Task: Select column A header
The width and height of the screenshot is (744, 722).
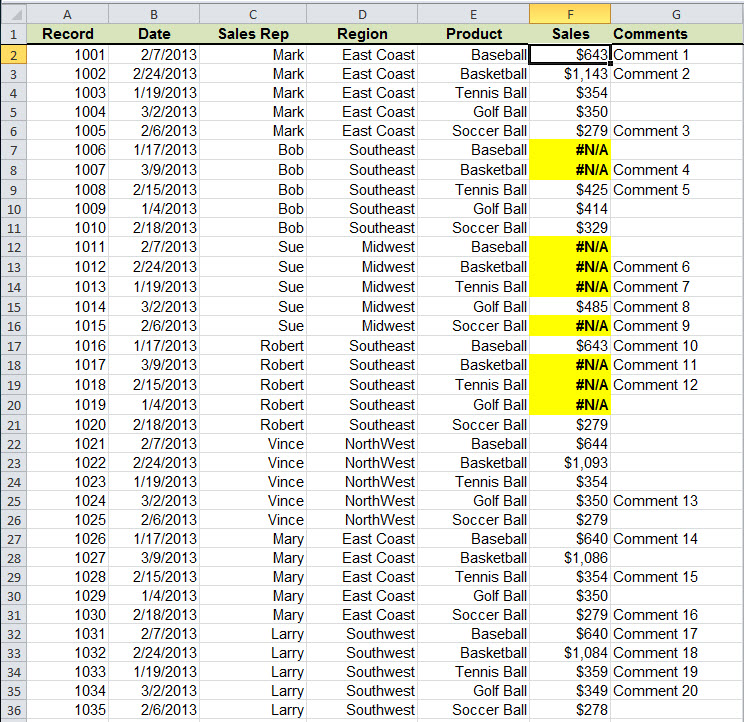Action: (68, 14)
